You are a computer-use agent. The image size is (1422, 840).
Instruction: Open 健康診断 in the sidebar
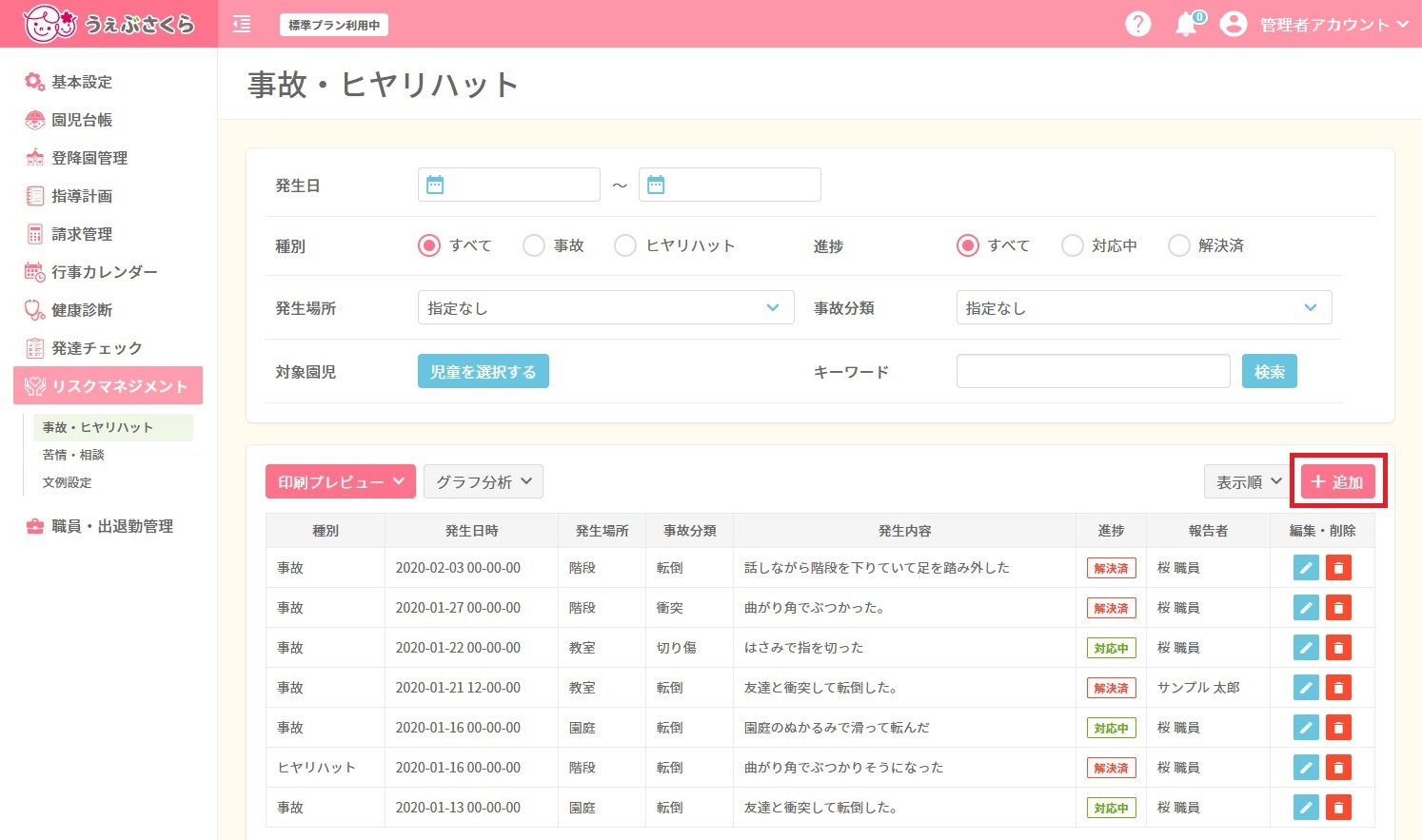(81, 310)
